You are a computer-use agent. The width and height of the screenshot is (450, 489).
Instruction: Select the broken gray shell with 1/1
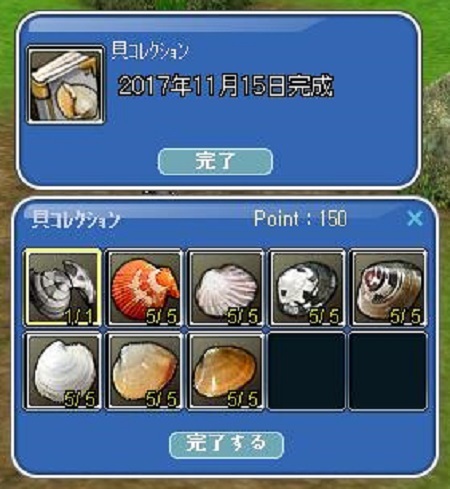click(63, 288)
